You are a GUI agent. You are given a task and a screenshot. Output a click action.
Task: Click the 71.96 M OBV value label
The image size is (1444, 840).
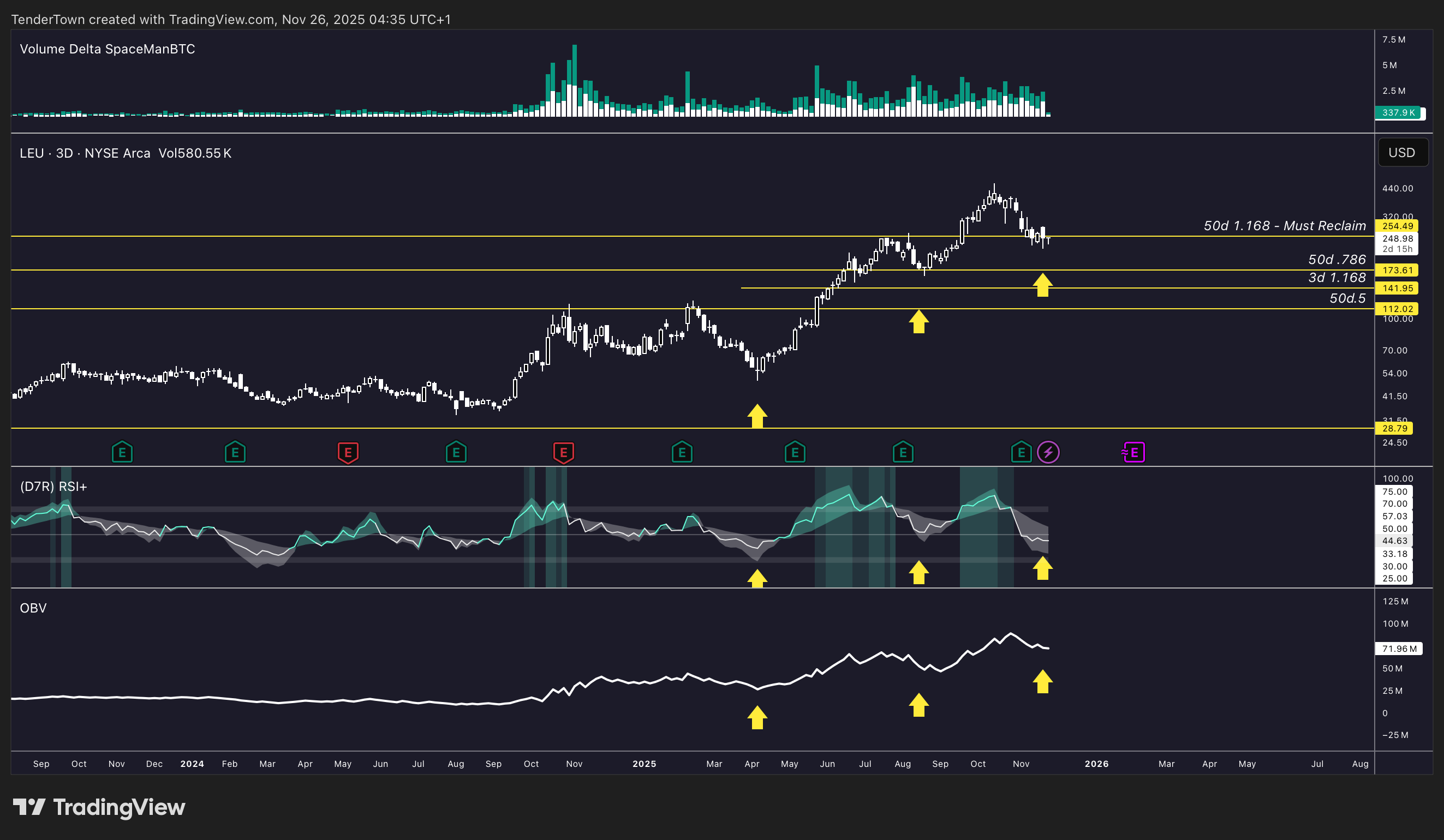1399,649
